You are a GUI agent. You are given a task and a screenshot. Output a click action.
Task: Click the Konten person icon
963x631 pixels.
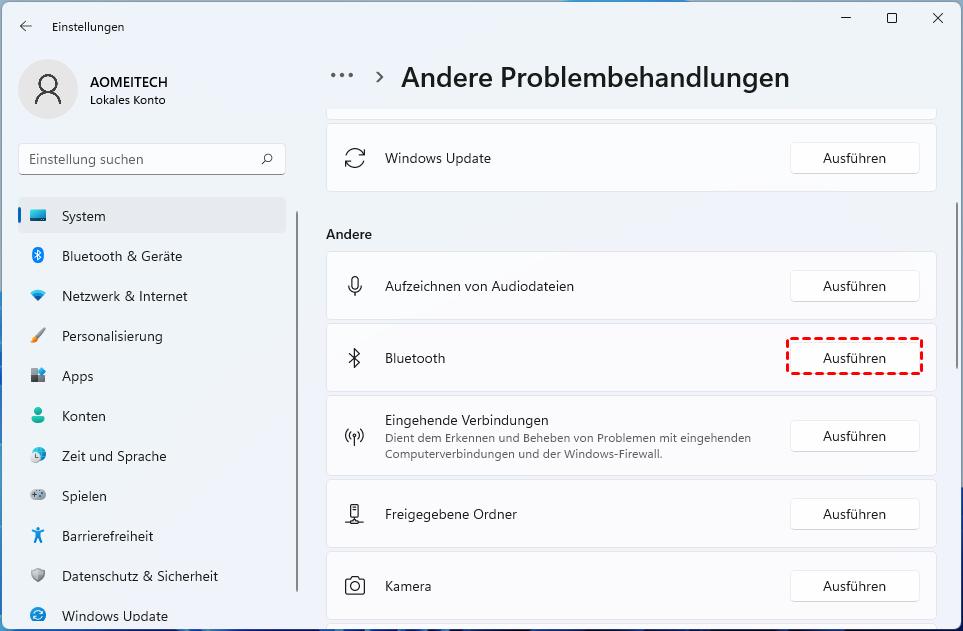(38, 415)
